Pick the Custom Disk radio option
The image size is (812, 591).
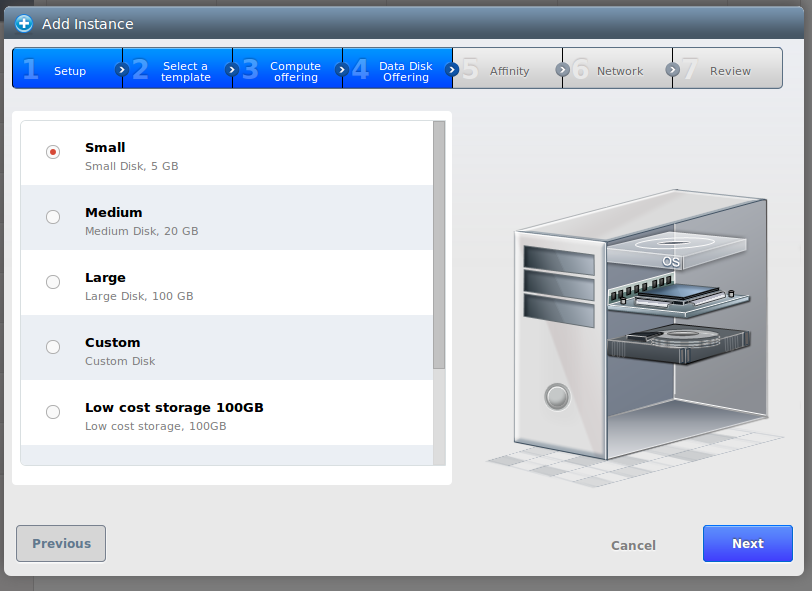53,347
